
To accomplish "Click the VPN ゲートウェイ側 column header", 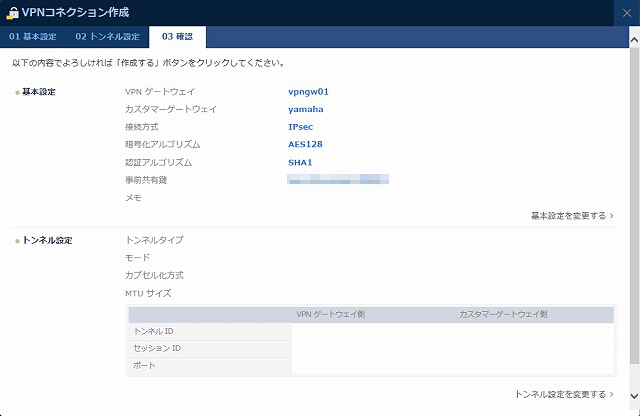I will tap(331, 314).
